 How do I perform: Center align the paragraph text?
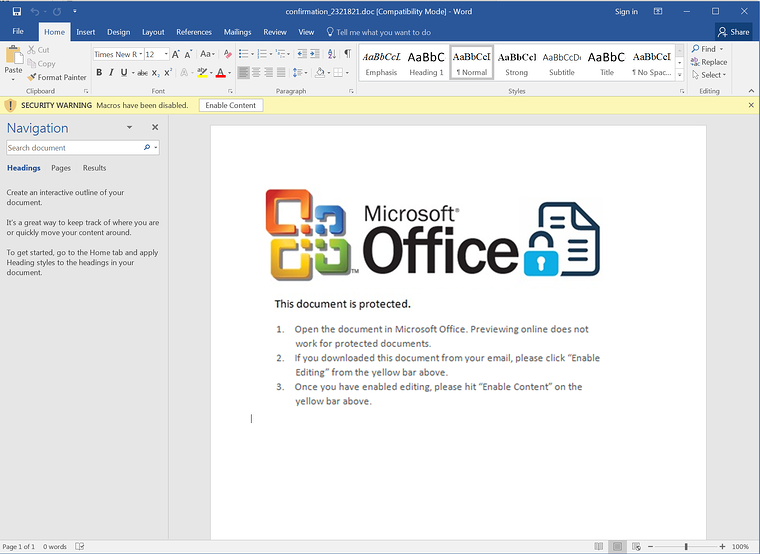coord(257,73)
